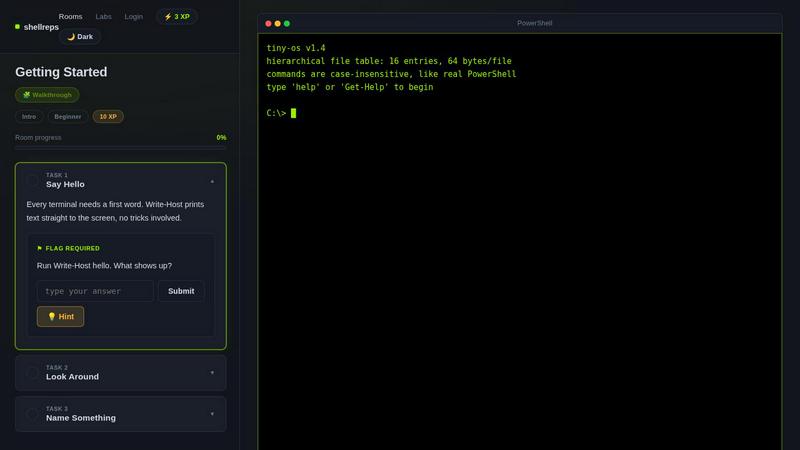
Task: Open the Labs nav item
Action: coord(104,16)
